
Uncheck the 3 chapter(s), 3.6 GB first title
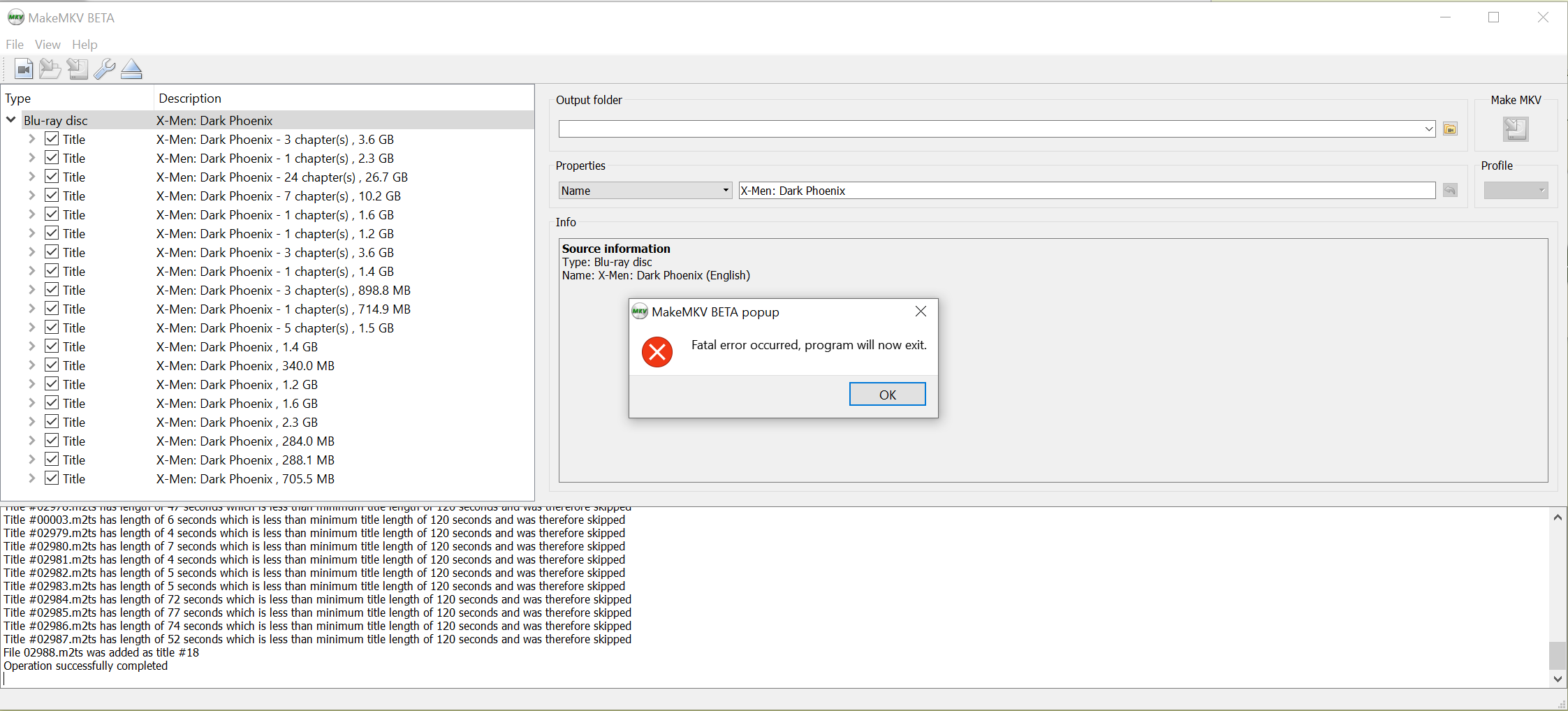coord(52,138)
